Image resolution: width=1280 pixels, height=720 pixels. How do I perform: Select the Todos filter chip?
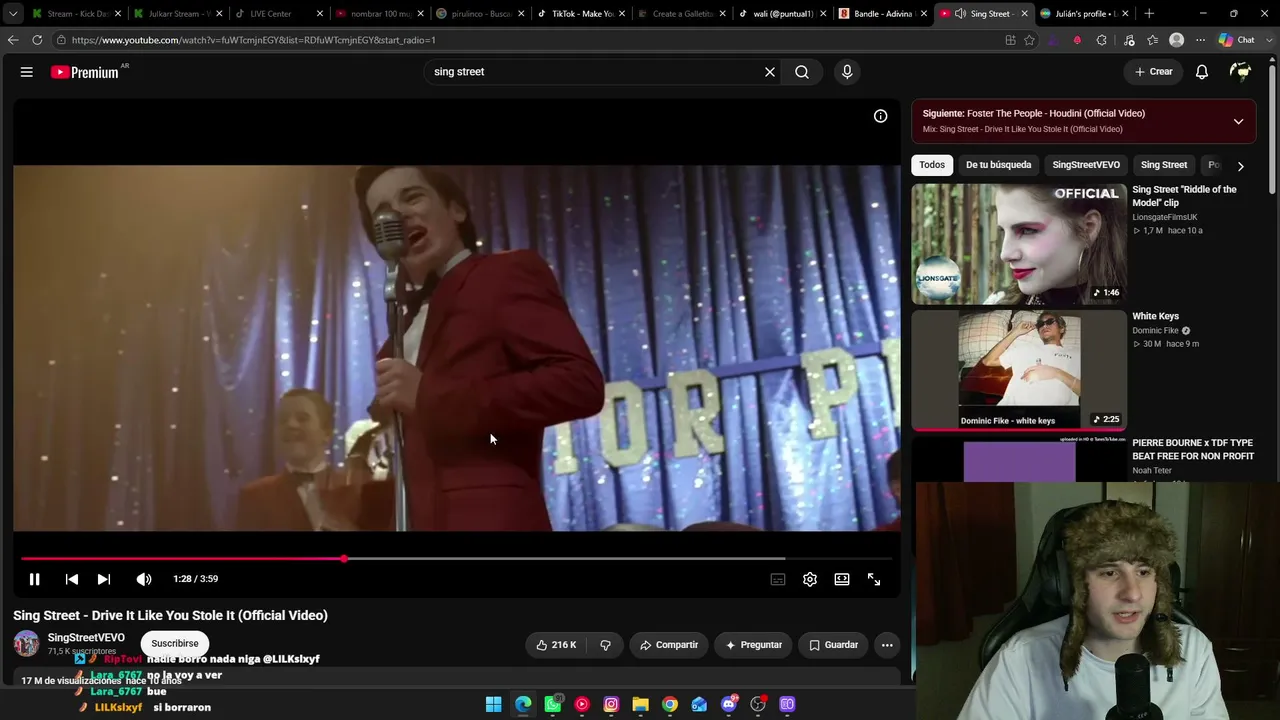[x=932, y=165]
